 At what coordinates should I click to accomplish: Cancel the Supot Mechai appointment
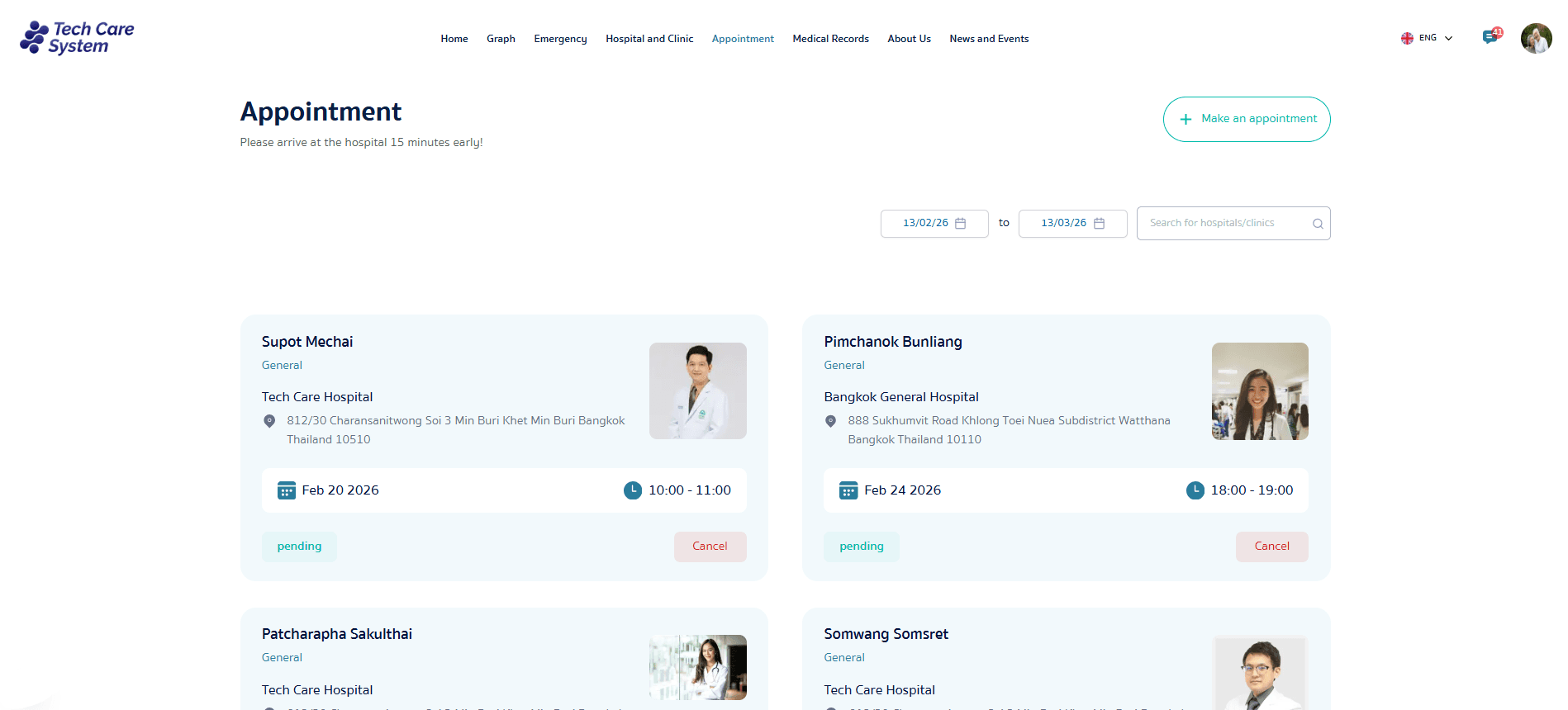(x=710, y=547)
